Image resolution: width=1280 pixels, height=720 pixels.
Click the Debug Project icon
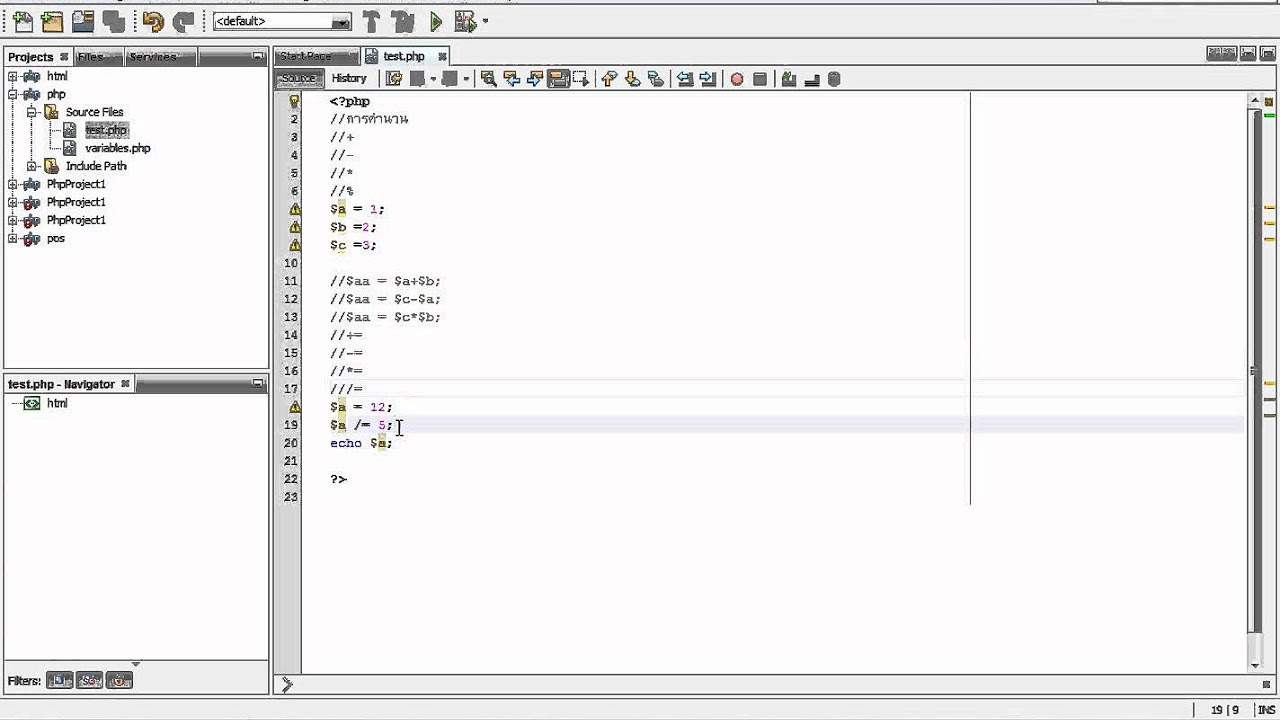tap(465, 21)
